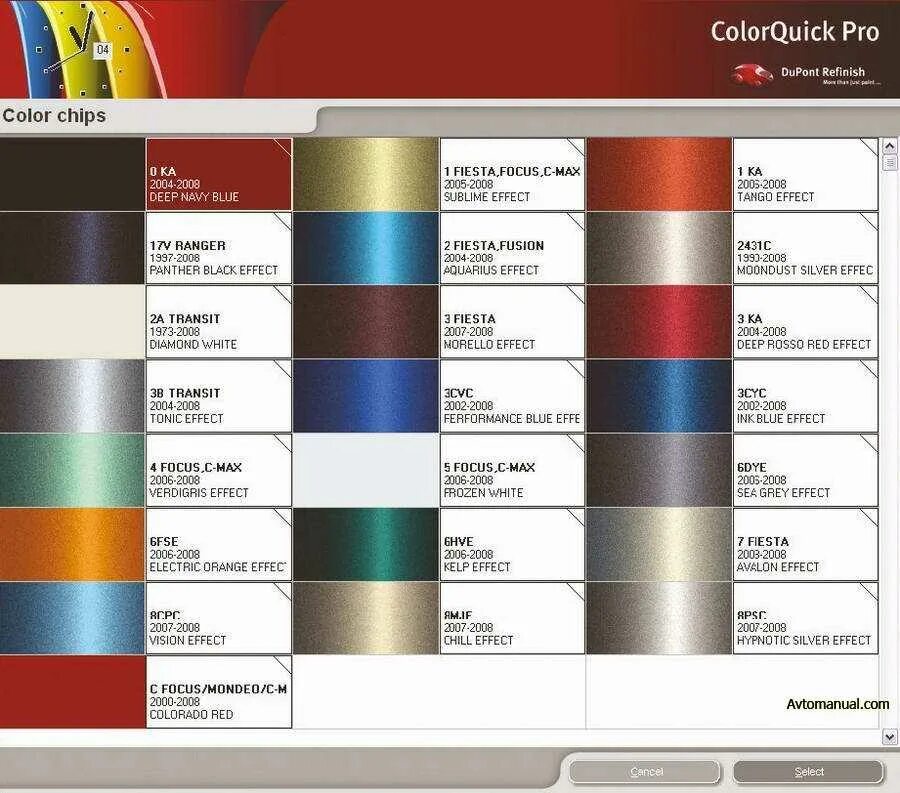
Task: Select the Diamond White swatch
Action: point(72,322)
